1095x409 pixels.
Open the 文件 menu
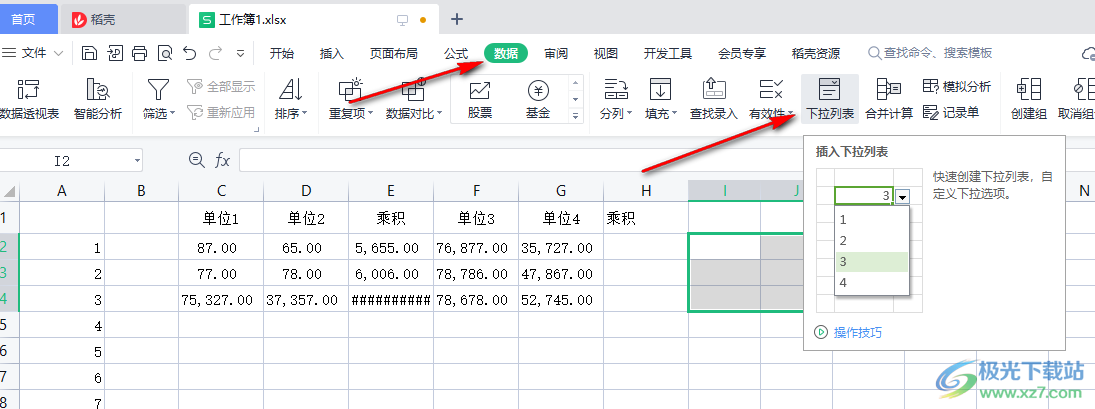[x=34, y=53]
